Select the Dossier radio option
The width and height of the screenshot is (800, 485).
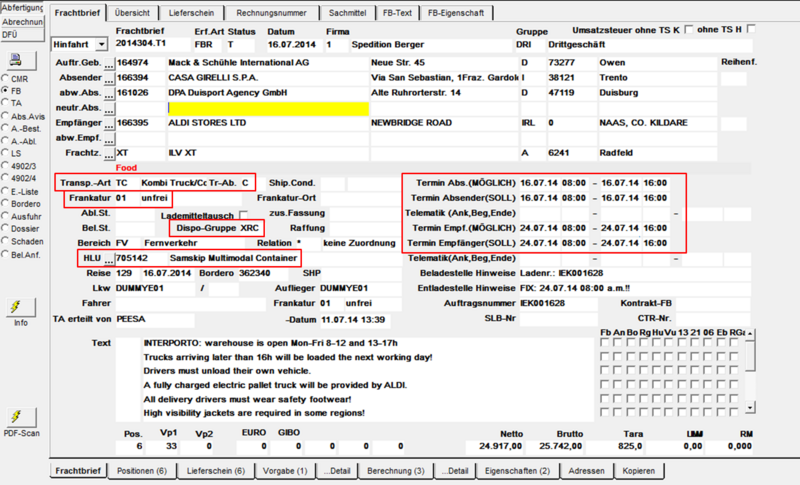tap(5, 228)
